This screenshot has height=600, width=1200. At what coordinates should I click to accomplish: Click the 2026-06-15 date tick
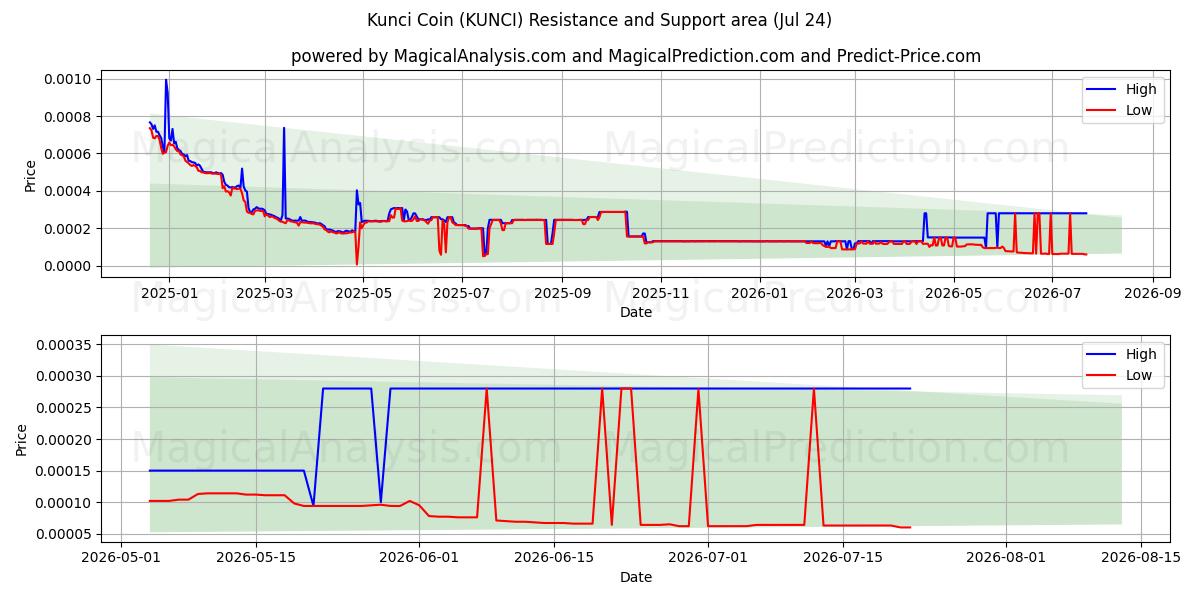[554, 557]
